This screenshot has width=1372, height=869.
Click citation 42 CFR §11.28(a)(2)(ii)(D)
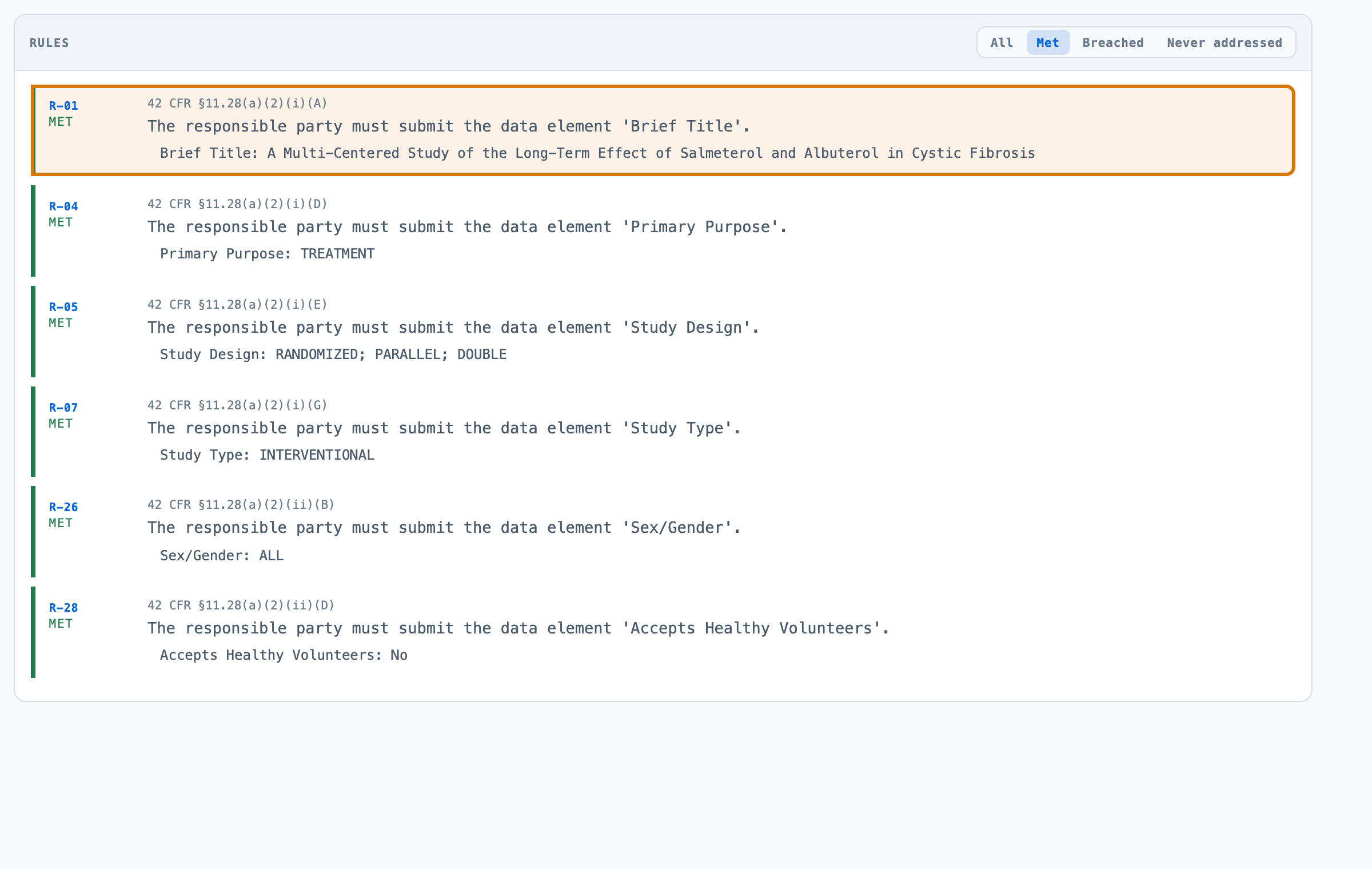point(241,605)
